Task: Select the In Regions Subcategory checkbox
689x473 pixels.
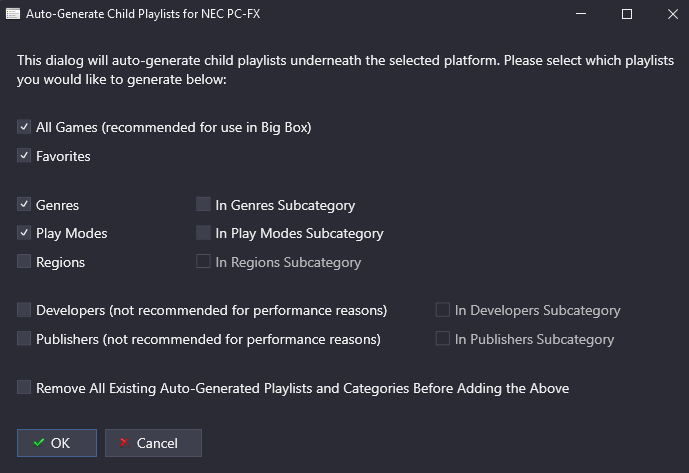Action: (203, 262)
